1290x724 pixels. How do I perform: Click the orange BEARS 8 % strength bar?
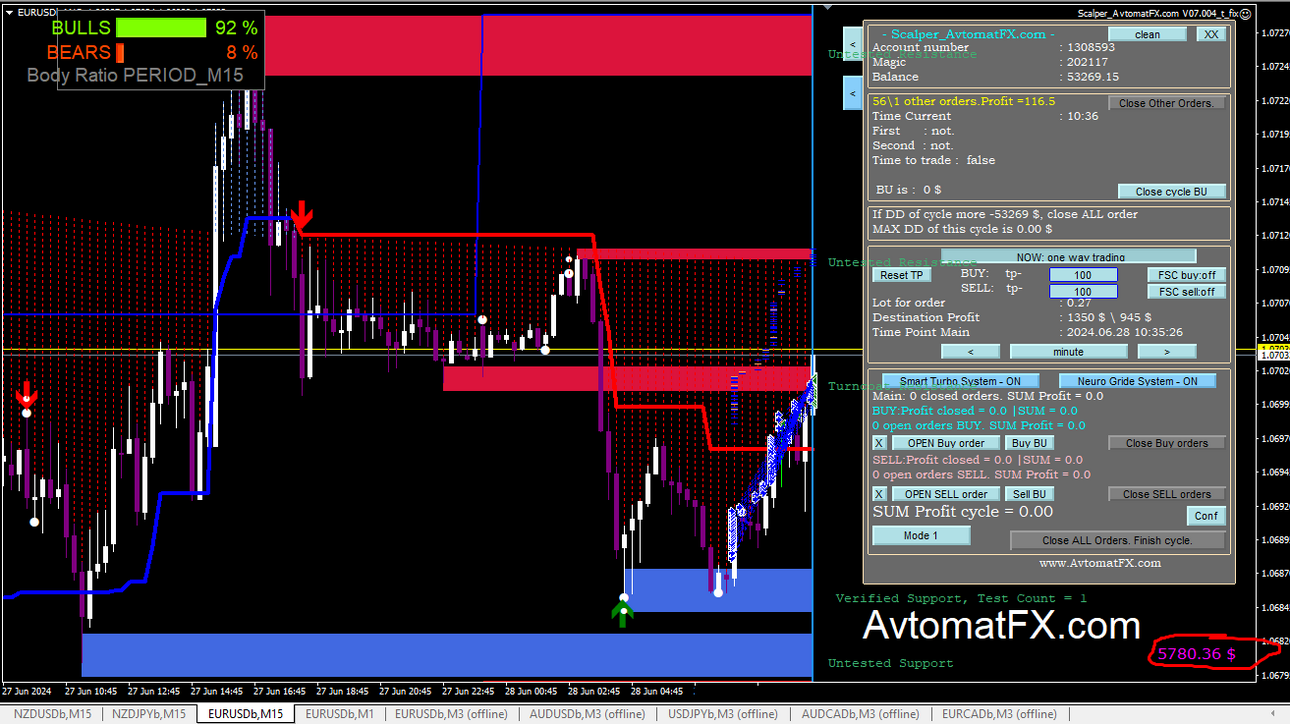coord(120,52)
